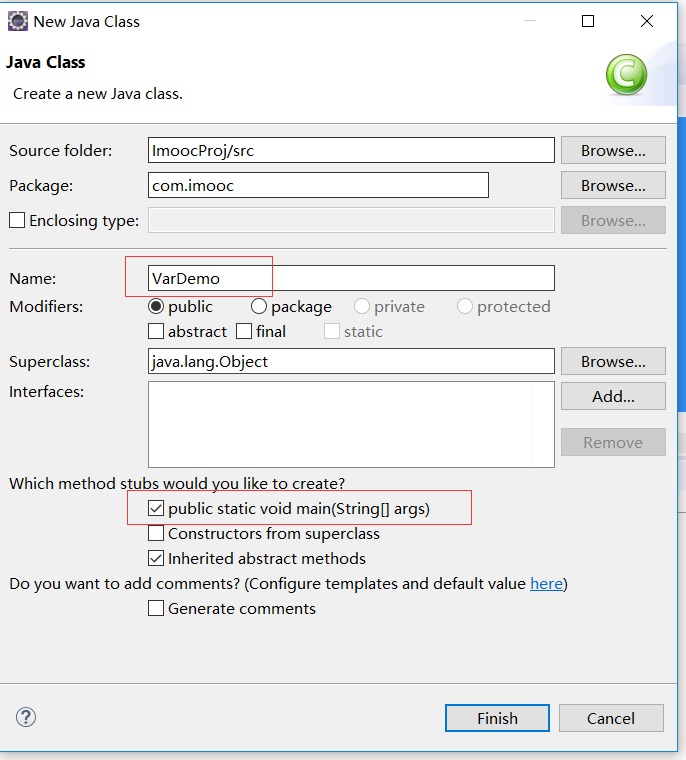Select the public modifier radio button
The image size is (686, 760).
156,306
